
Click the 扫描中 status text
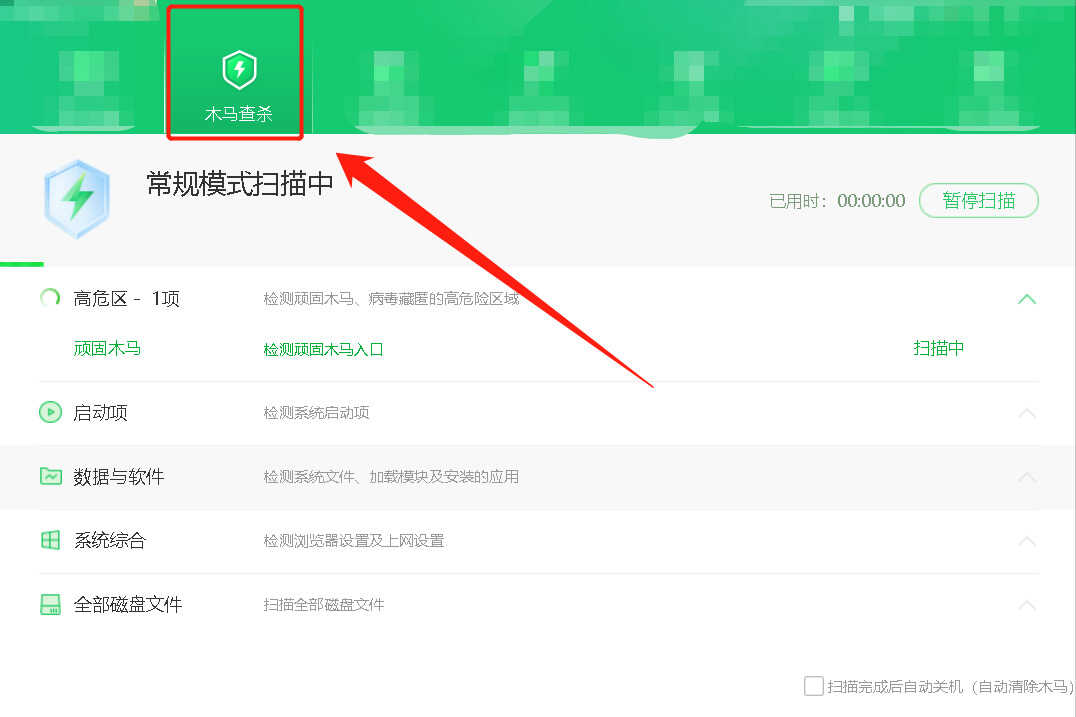point(938,348)
